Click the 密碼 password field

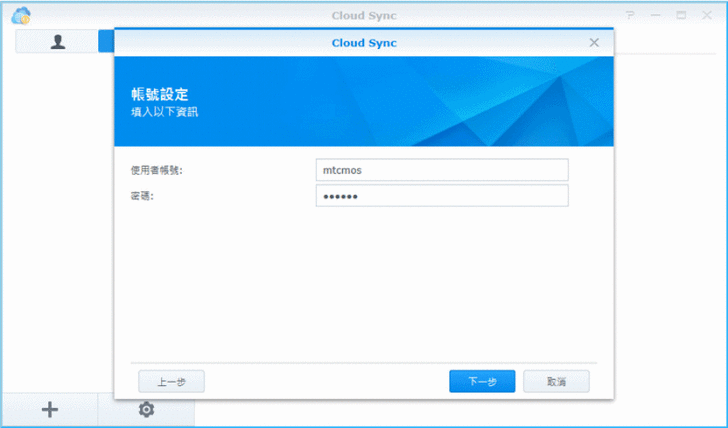pyautogui.click(x=442, y=196)
